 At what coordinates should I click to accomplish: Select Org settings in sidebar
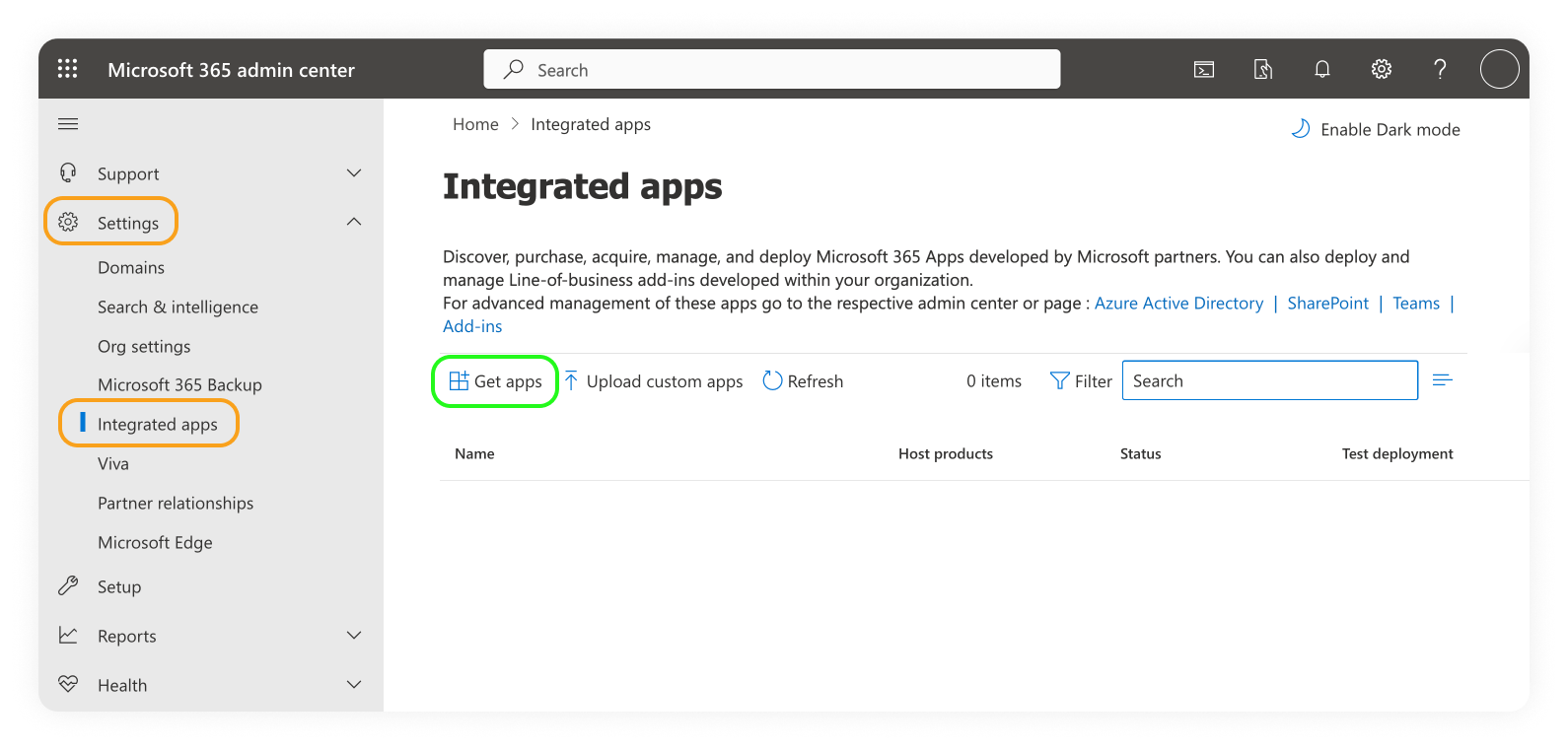[144, 346]
